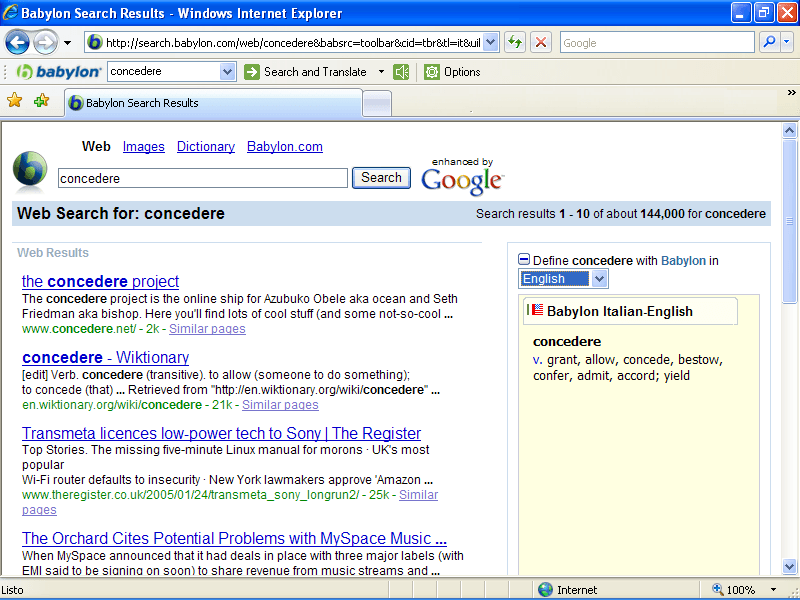Image resolution: width=800 pixels, height=600 pixels.
Task: Open the Search and Translate dropdown arrow
Action: point(381,72)
